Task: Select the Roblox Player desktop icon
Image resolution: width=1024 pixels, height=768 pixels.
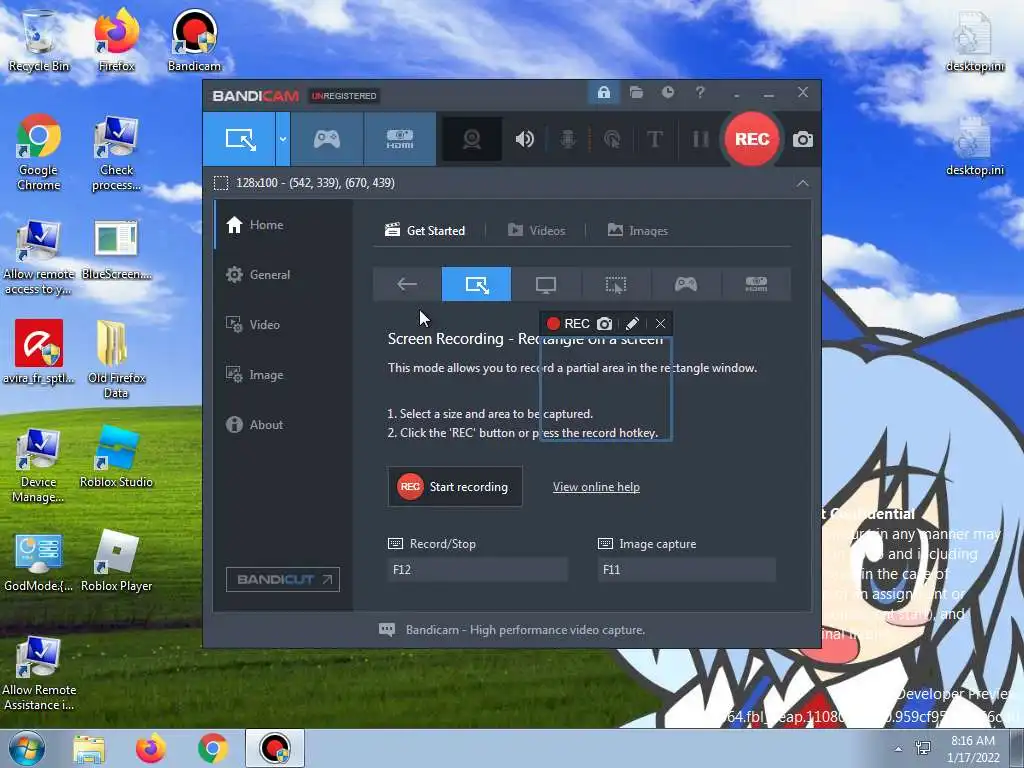Action: tap(116, 560)
